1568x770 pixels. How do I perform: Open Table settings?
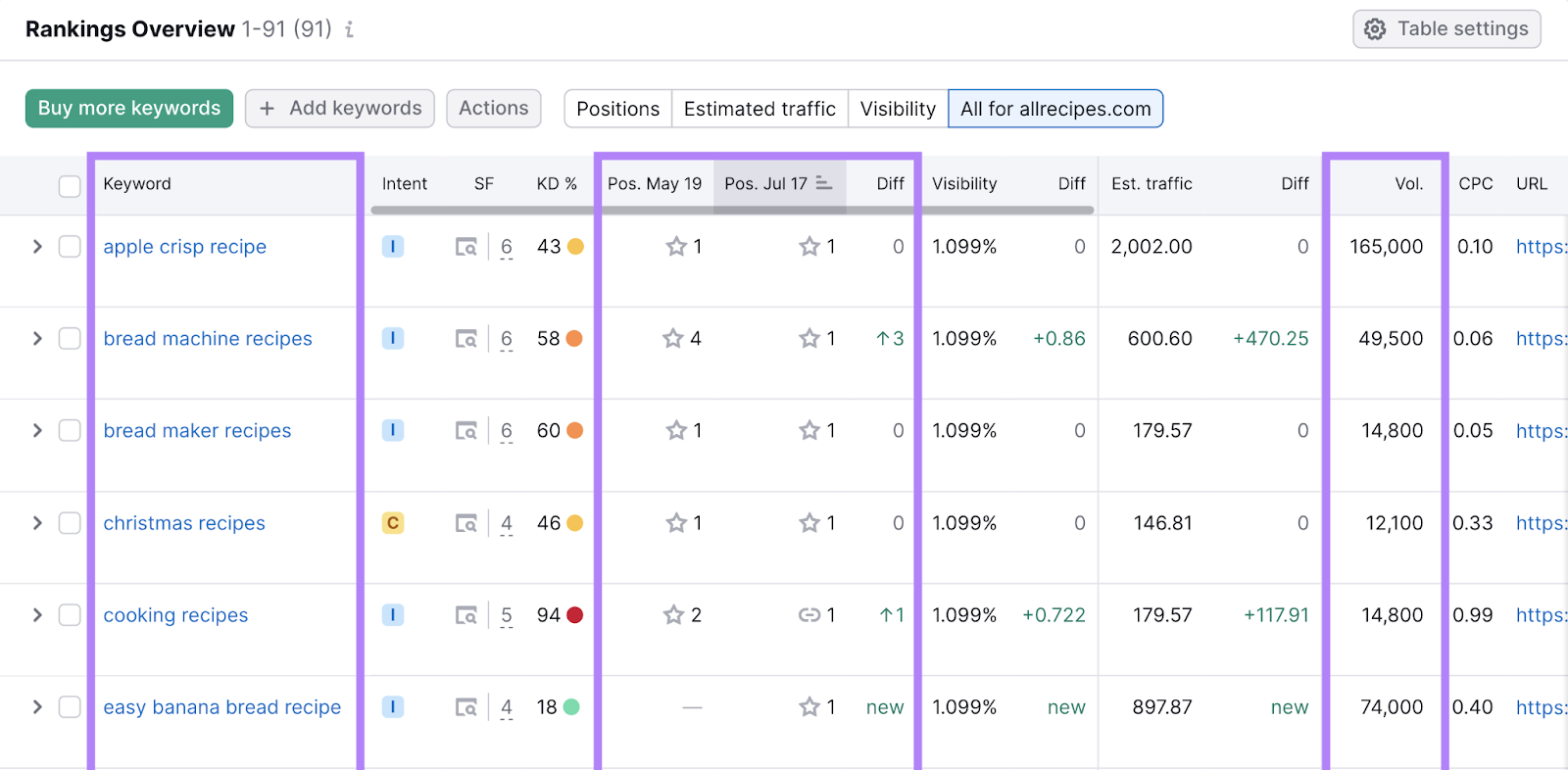point(1446,29)
